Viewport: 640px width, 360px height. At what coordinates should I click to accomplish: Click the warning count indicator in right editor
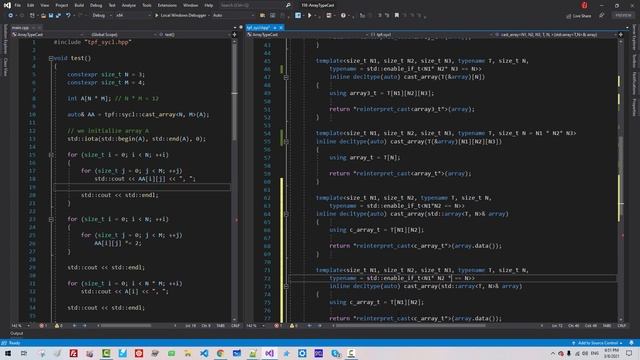[x=293, y=326]
